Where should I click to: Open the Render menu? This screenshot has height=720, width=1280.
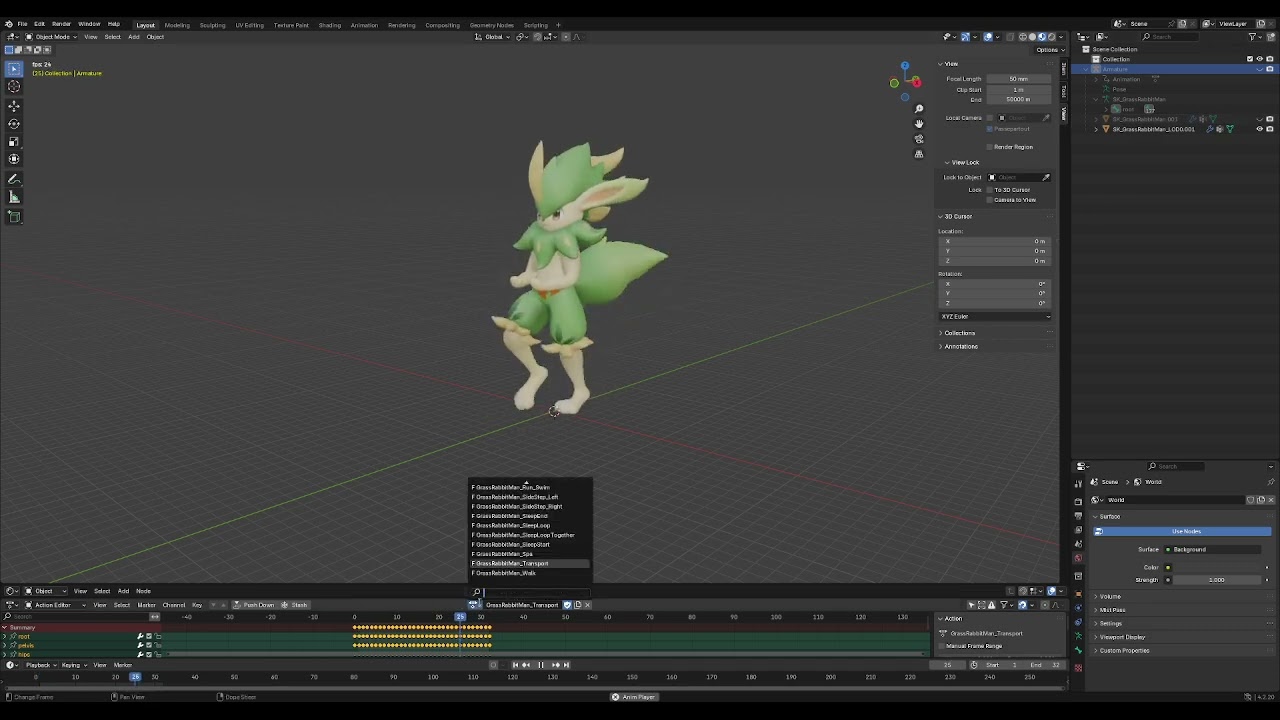[x=61, y=24]
